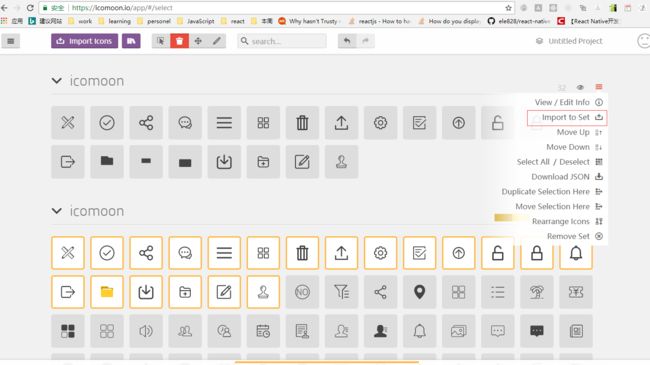Select the map location pin icon
Viewport: 650px width, 365px height.
(x=419, y=292)
